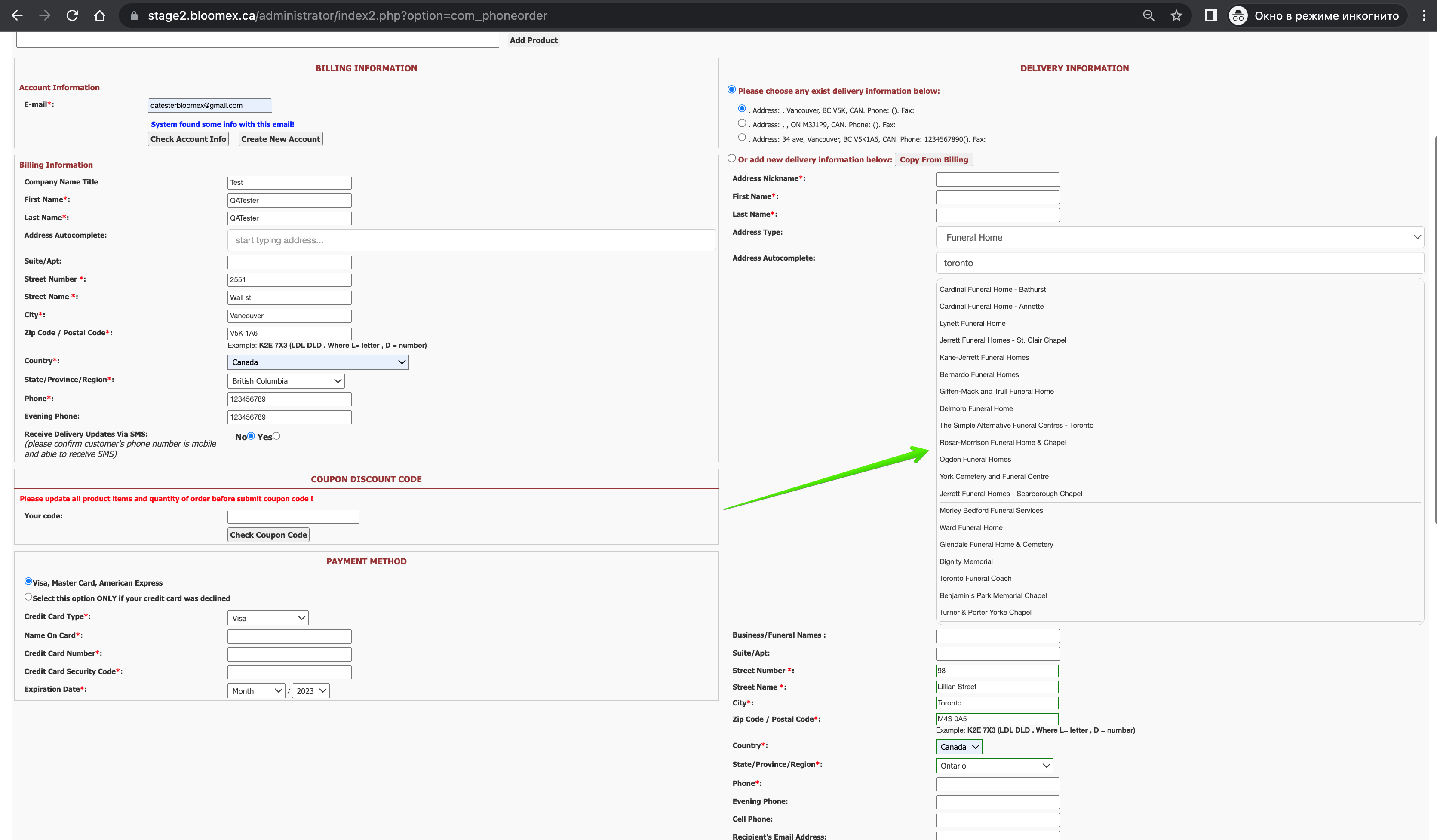Click Copy From Billing button
Viewport: 1437px width, 840px height.
point(934,159)
